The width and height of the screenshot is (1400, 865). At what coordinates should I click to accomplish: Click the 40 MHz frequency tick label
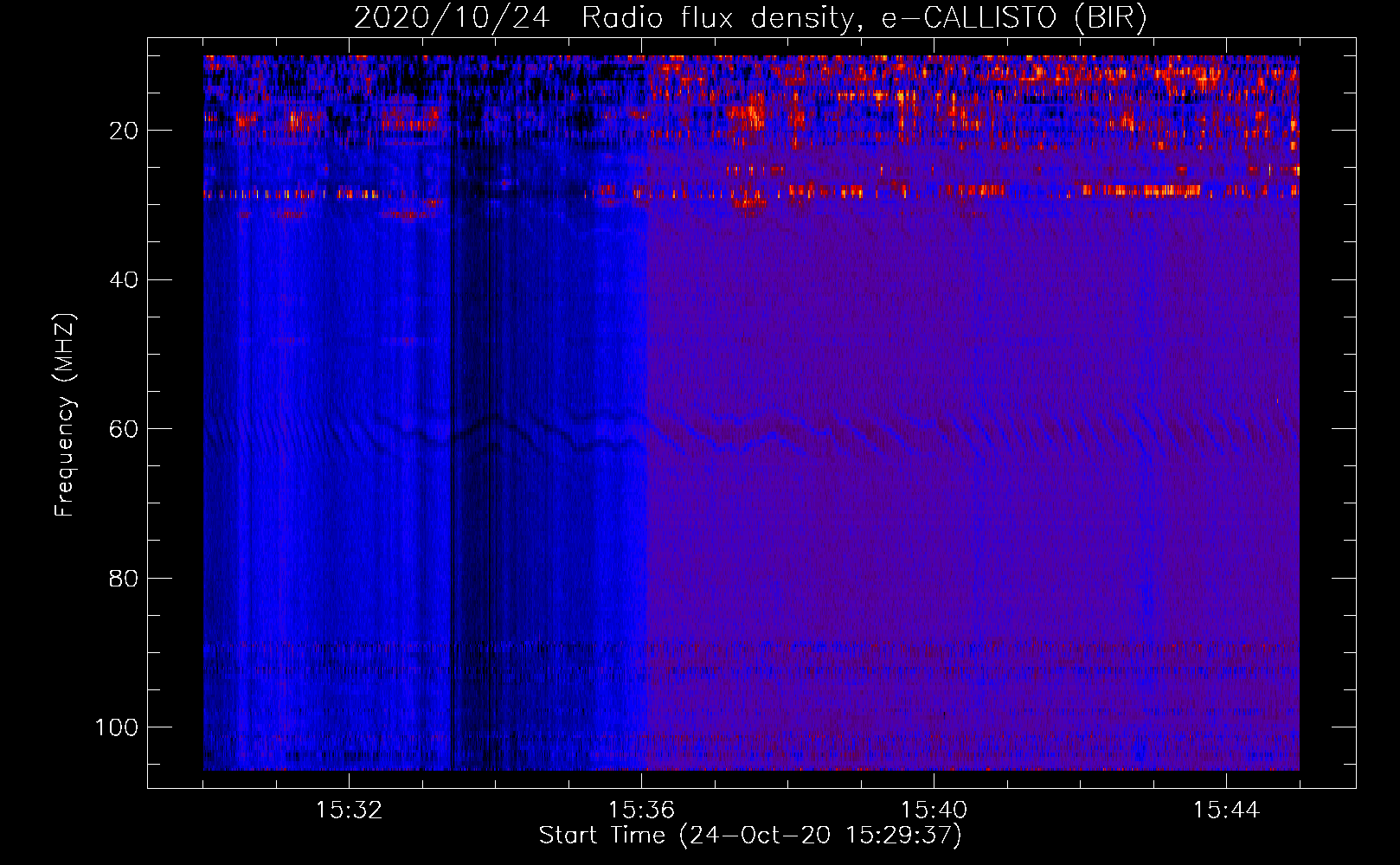[x=124, y=280]
